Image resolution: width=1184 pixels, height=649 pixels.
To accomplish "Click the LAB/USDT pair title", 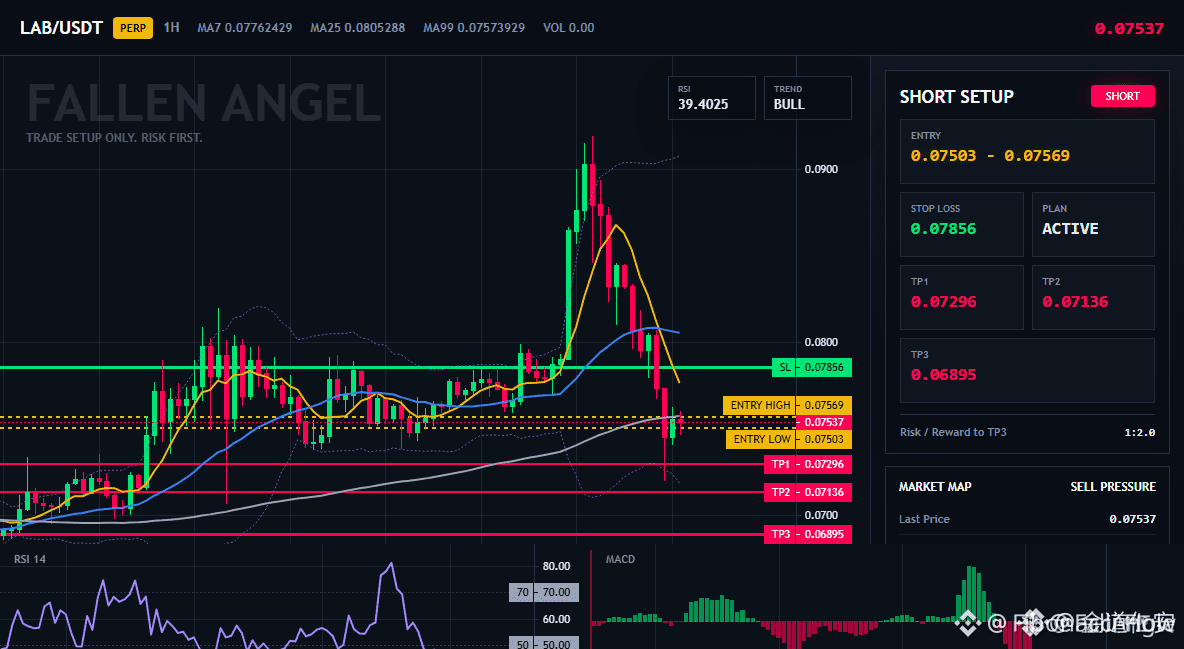I will click(61, 28).
